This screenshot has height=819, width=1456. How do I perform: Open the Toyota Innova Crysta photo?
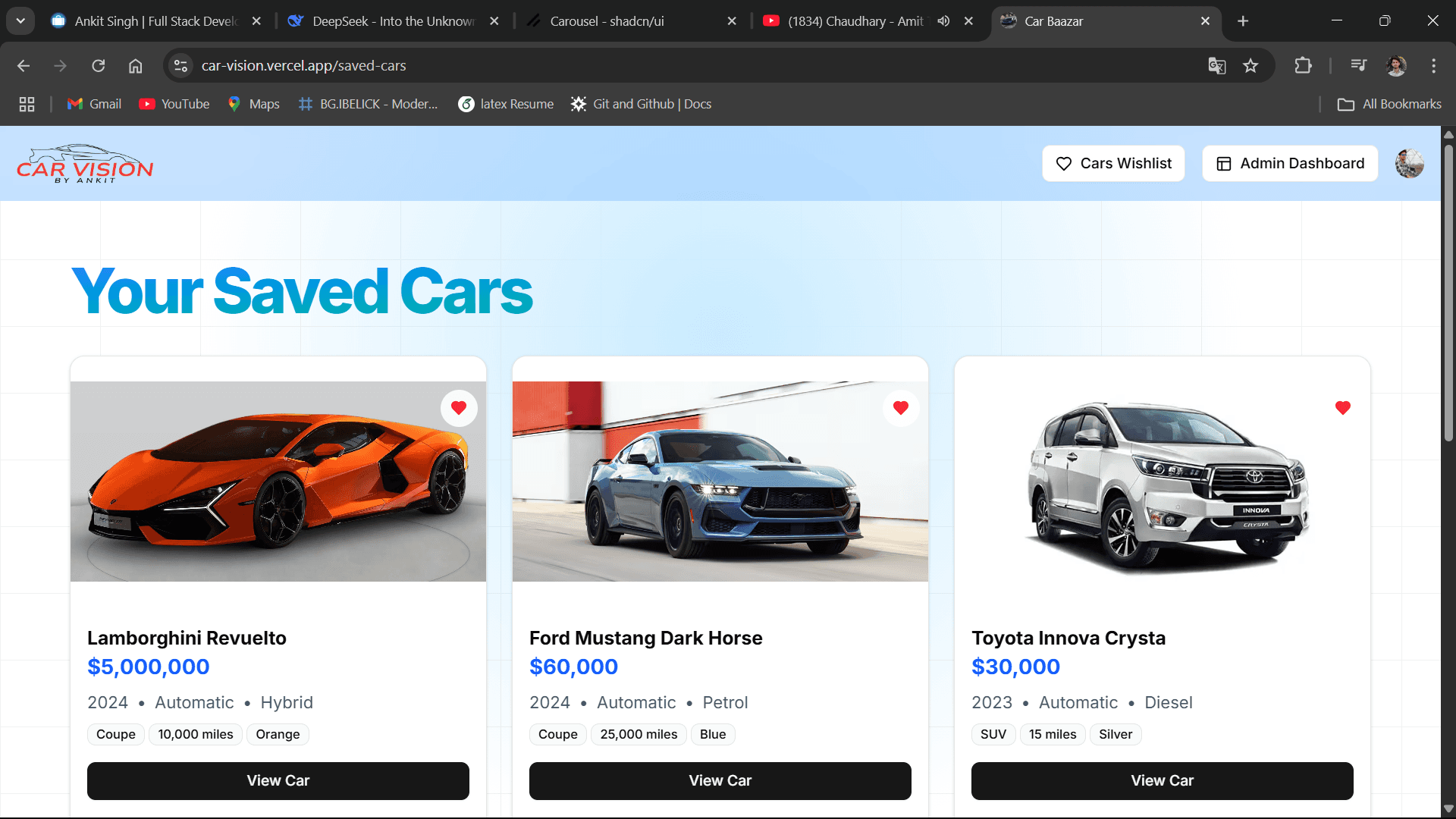point(1163,482)
